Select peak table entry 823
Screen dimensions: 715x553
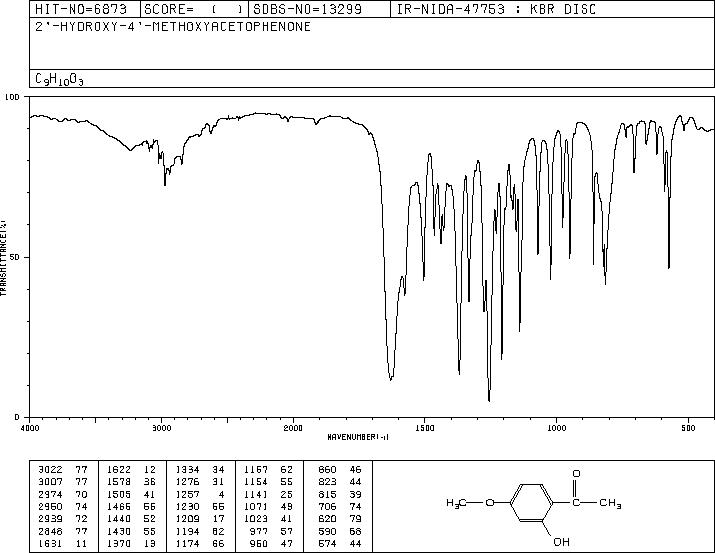(340, 482)
